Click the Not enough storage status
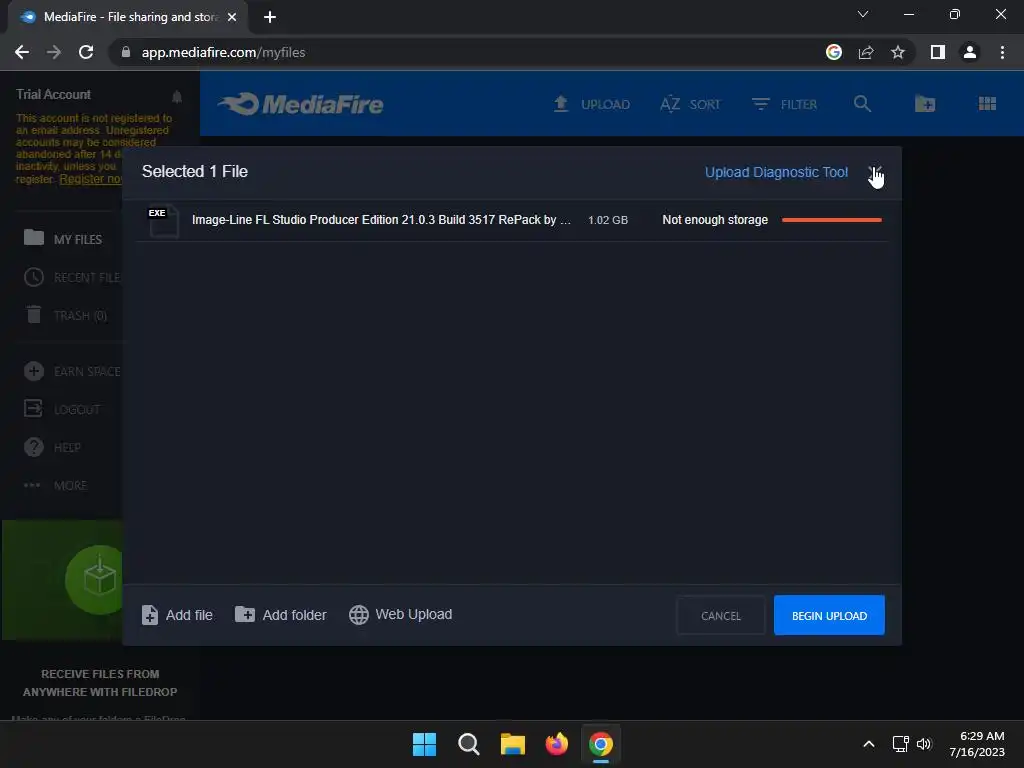This screenshot has width=1024, height=768. point(714,220)
